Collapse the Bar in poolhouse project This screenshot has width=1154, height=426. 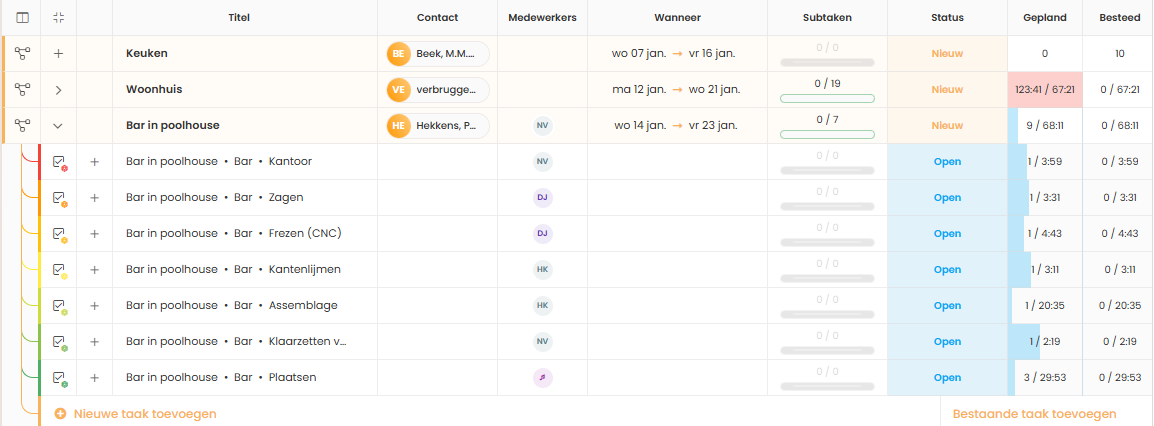58,125
